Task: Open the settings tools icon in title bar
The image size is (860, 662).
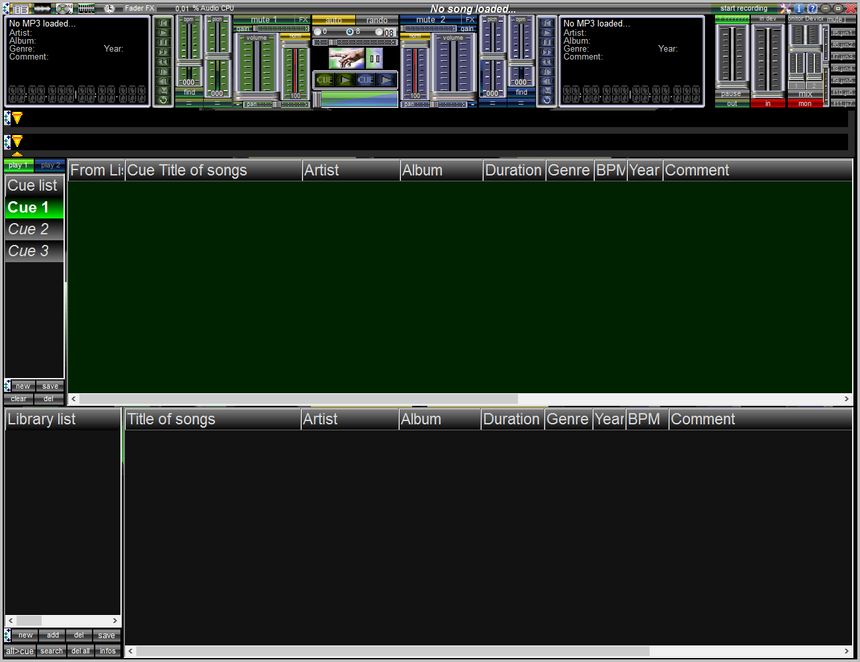Action: tap(785, 8)
